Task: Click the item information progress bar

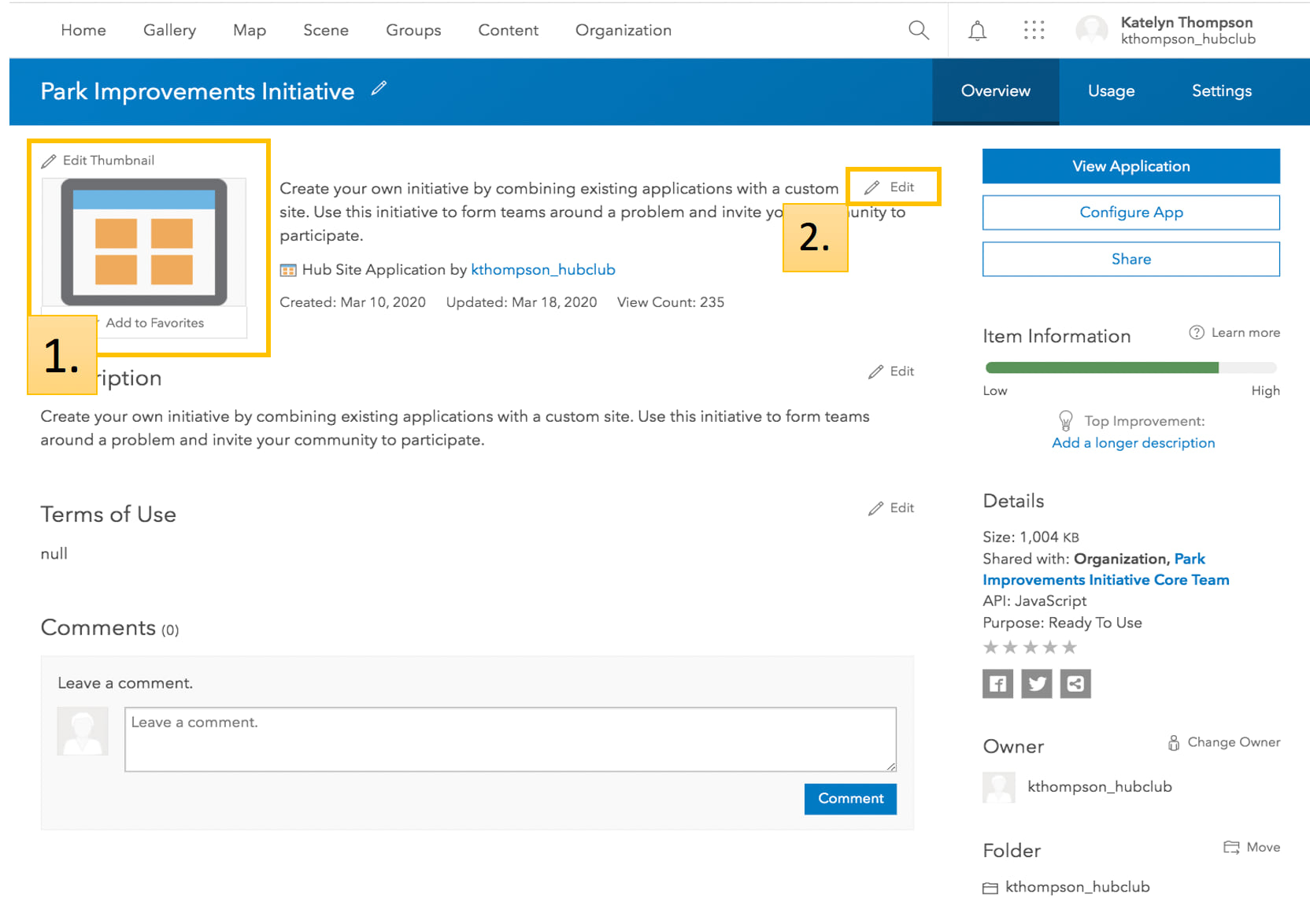Action: point(1131,368)
